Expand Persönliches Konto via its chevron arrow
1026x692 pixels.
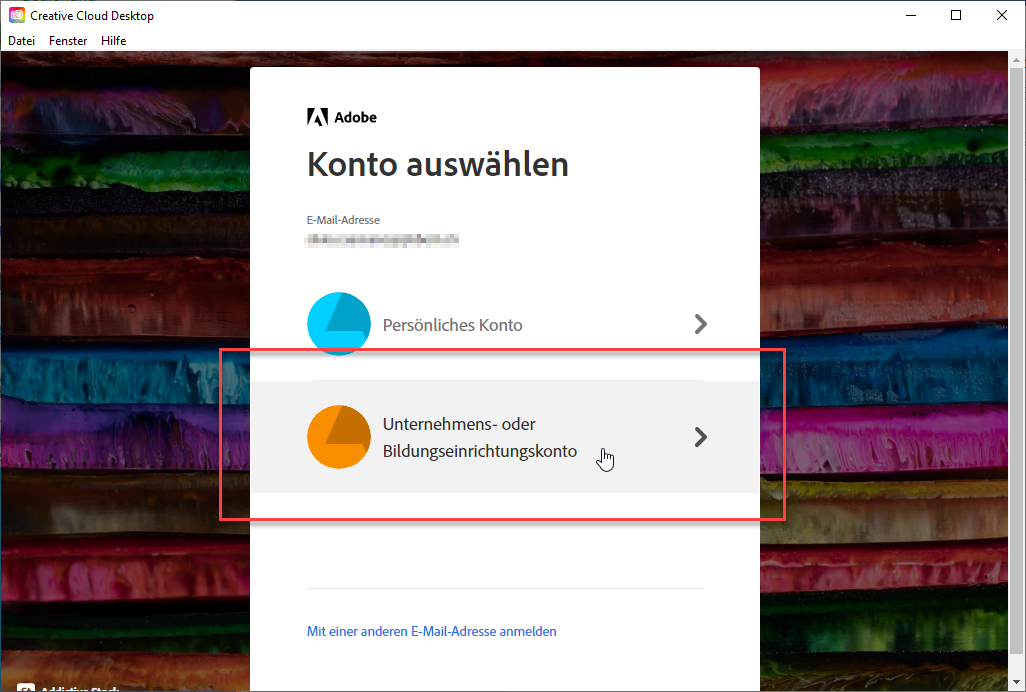[x=700, y=324]
